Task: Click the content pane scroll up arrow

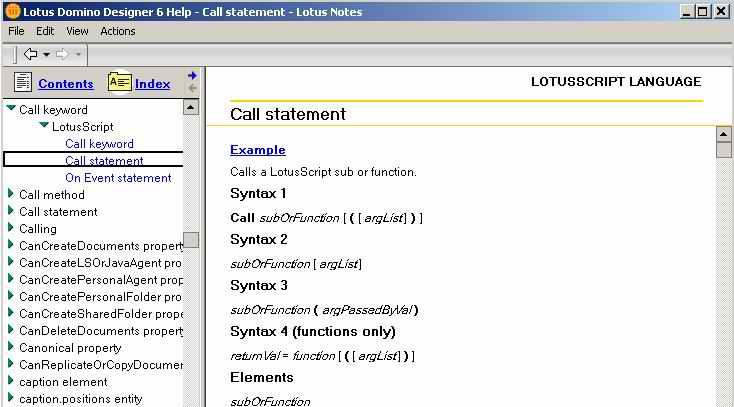Action: pos(724,134)
